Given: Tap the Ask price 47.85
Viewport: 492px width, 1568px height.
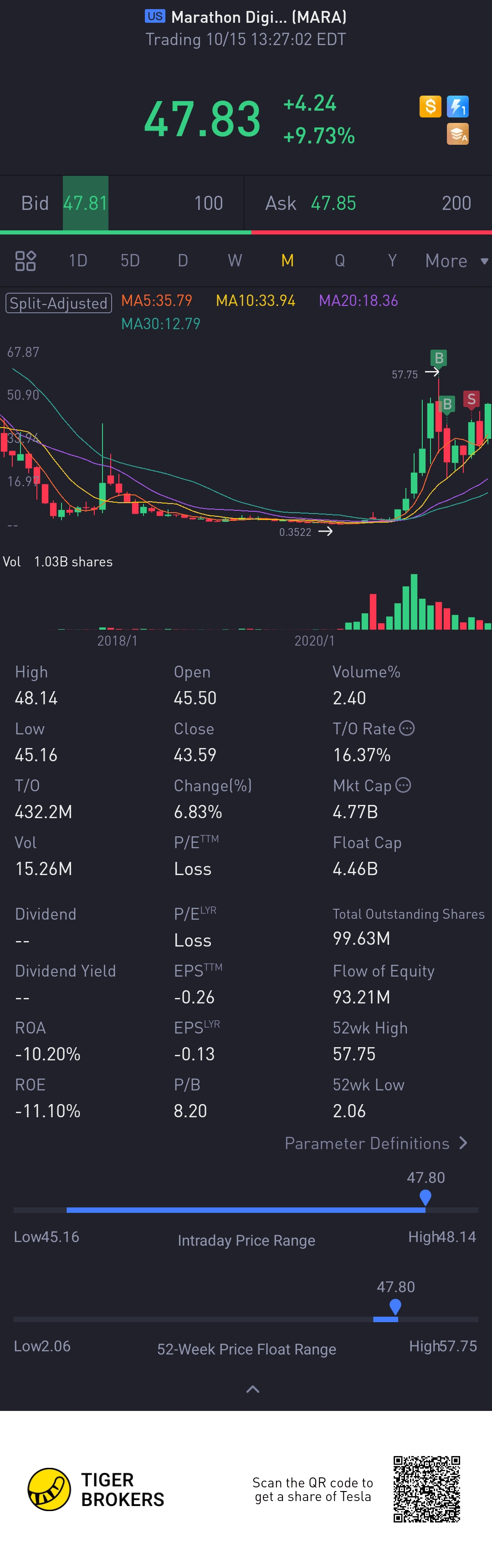Looking at the screenshot, I should tap(333, 203).
